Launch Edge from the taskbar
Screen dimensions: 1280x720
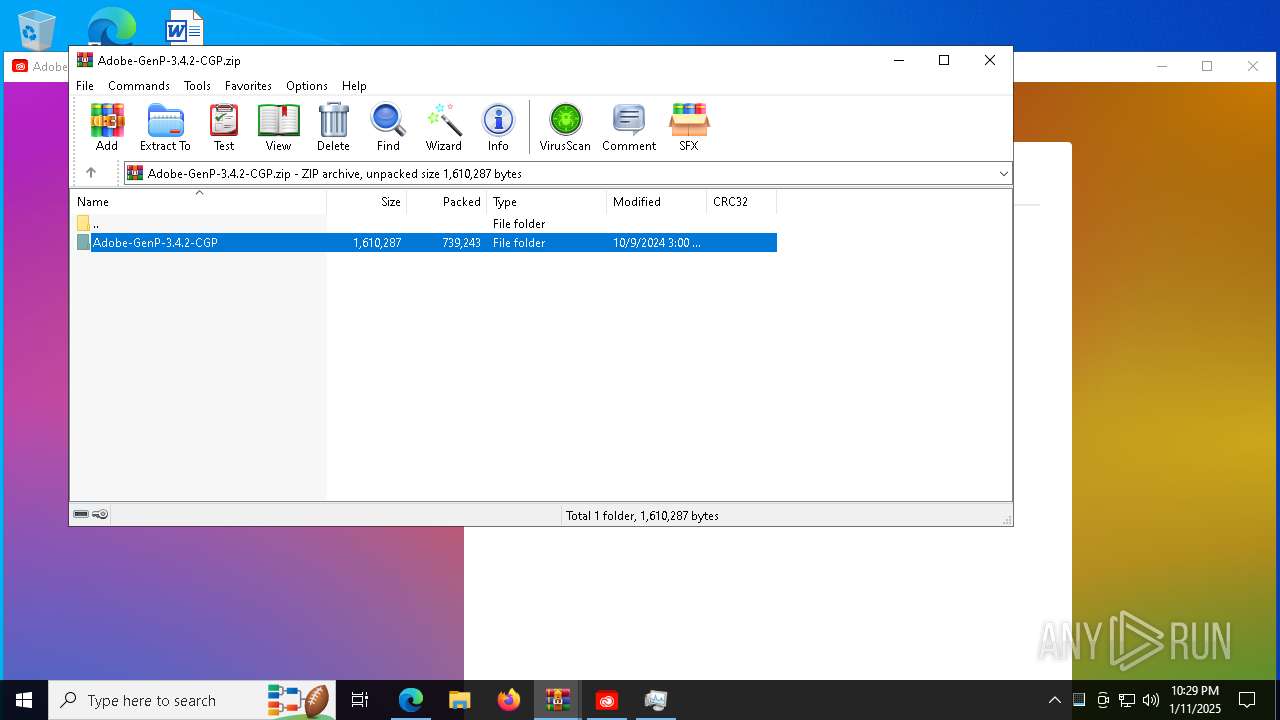pos(411,700)
